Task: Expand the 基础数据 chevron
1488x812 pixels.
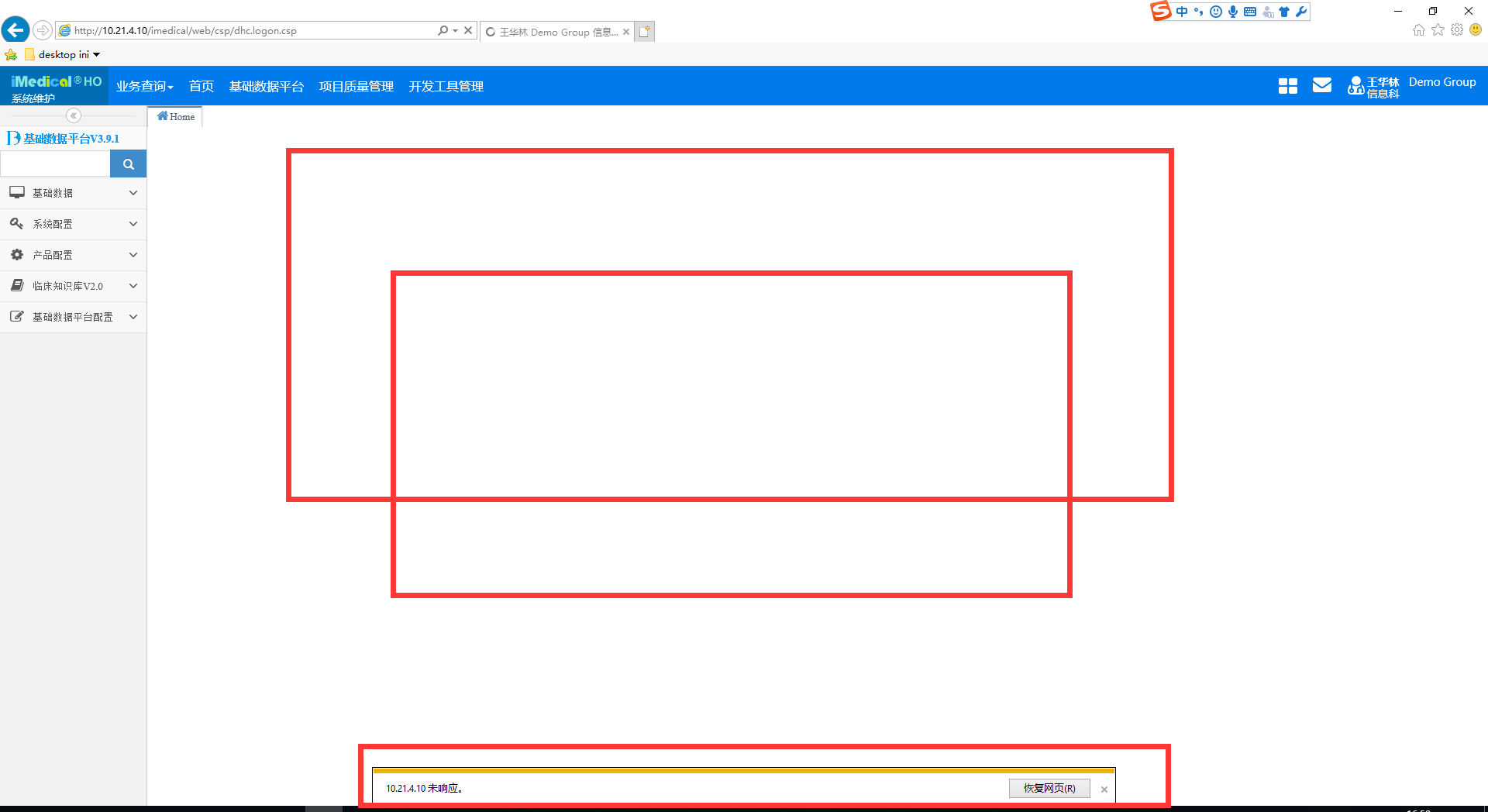Action: 133,193
